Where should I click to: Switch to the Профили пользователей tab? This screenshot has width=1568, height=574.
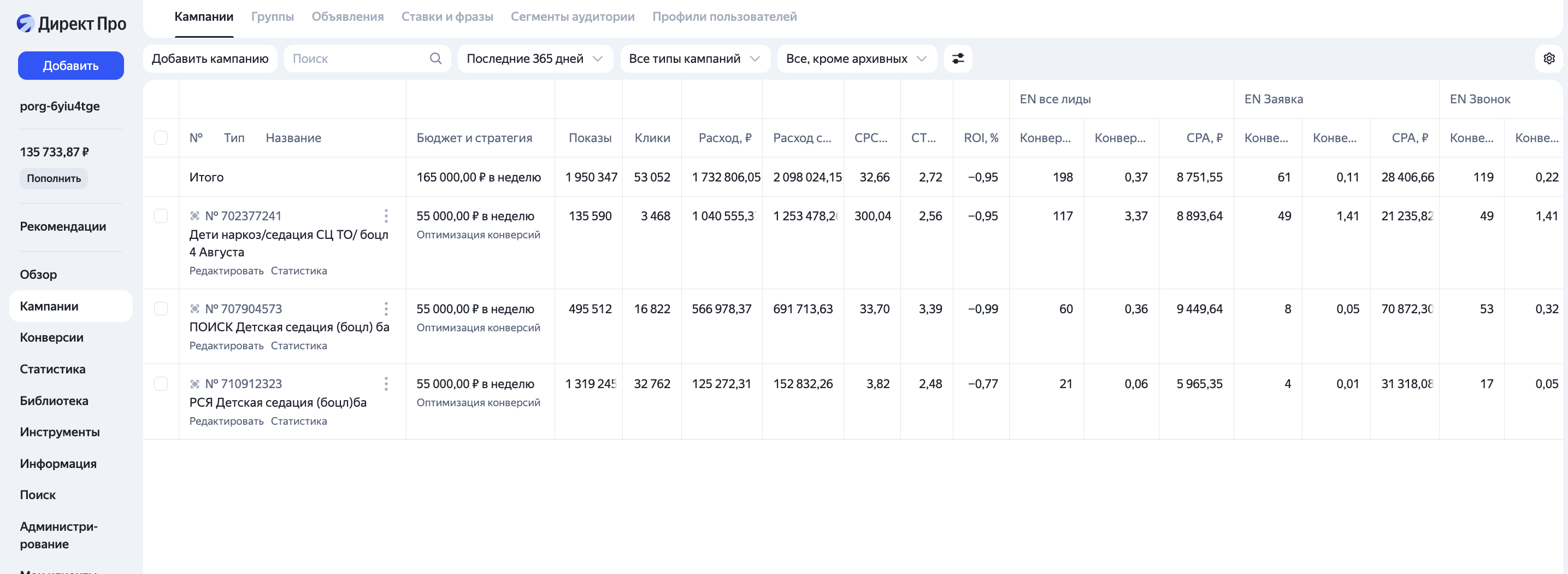(x=724, y=16)
